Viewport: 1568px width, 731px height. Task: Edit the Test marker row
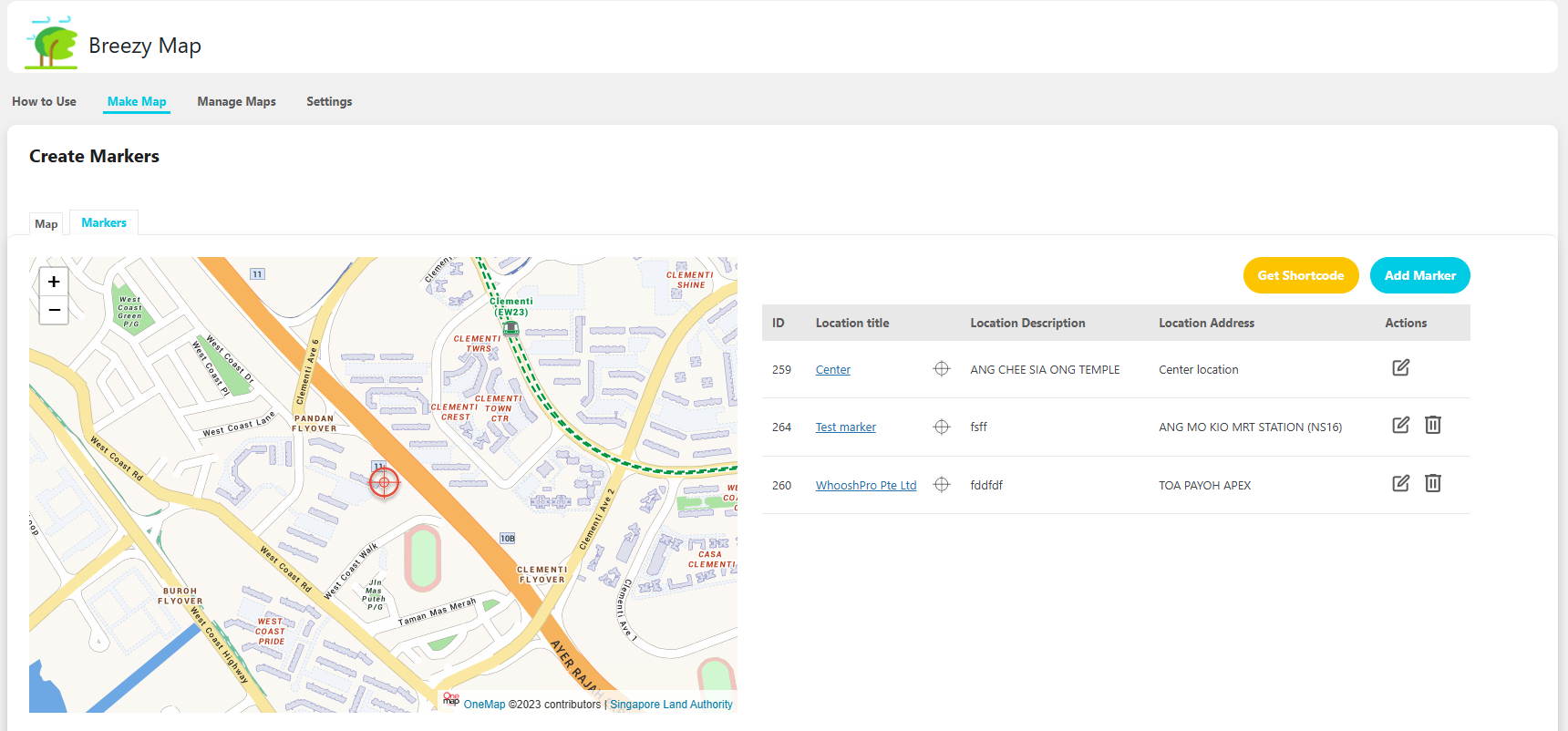pyautogui.click(x=1401, y=425)
